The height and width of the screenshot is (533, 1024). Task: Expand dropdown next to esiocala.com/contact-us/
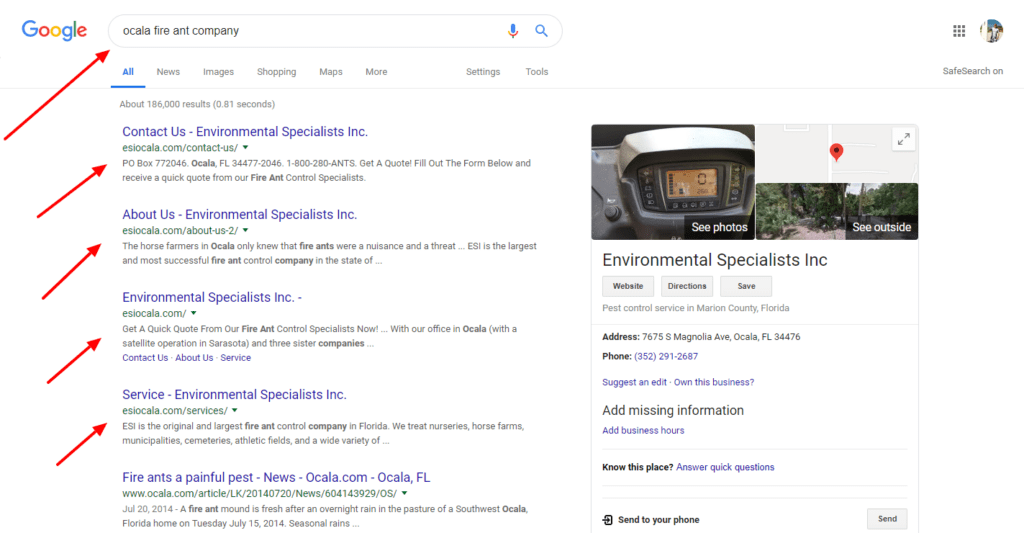click(x=246, y=148)
